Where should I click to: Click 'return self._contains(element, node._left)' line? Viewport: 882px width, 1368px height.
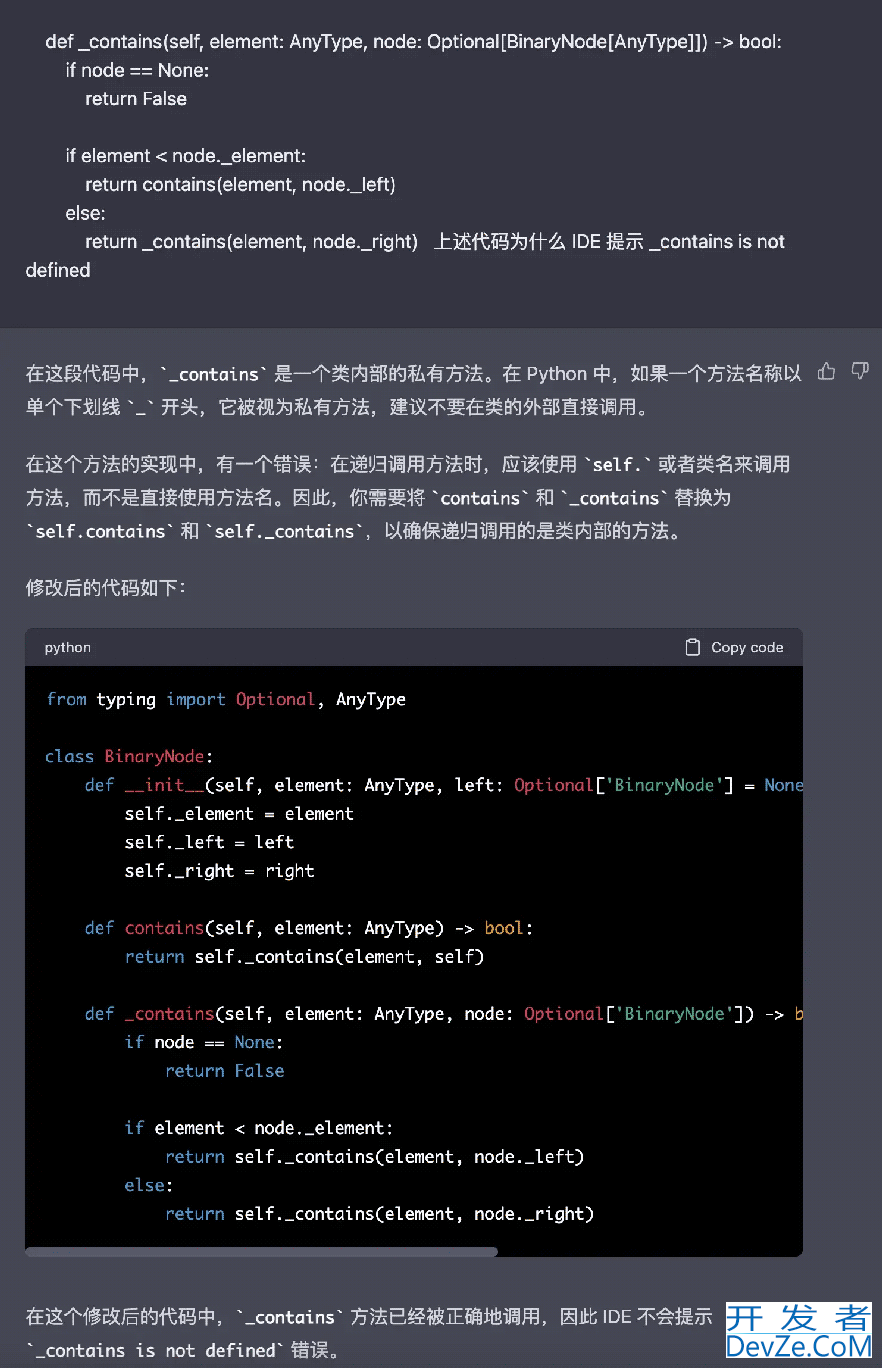[x=374, y=1156]
